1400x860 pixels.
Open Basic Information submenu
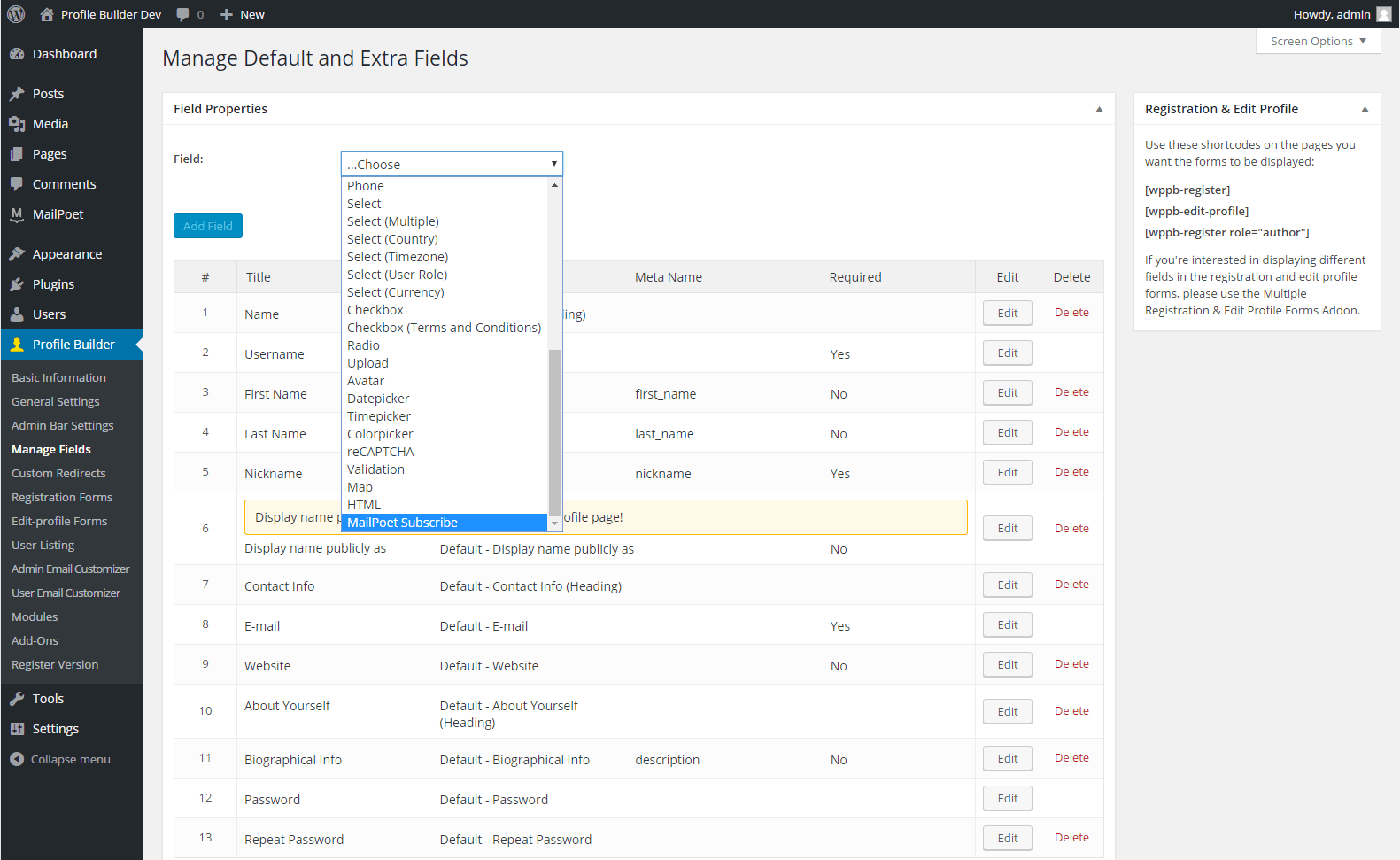click(58, 377)
